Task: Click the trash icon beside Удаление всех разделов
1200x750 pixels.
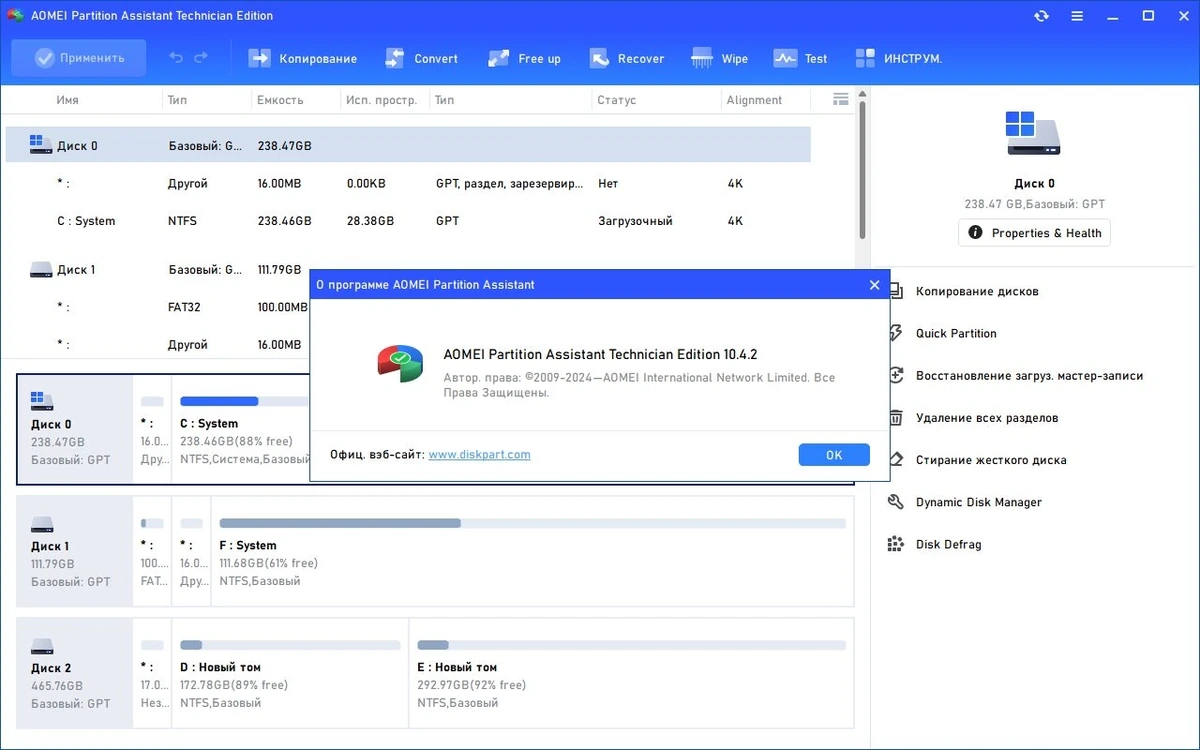Action: click(x=896, y=418)
